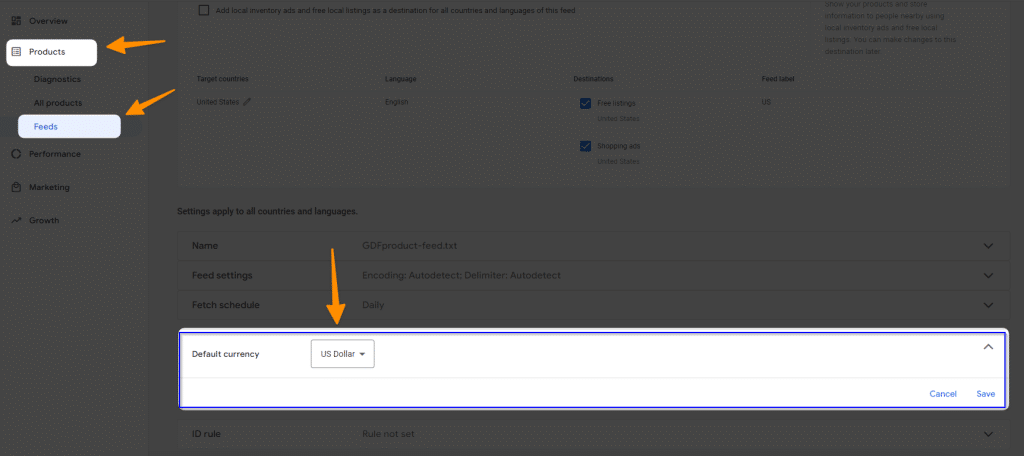Image resolution: width=1024 pixels, height=456 pixels.
Task: Expand the Name row chevron
Action: pos(988,246)
